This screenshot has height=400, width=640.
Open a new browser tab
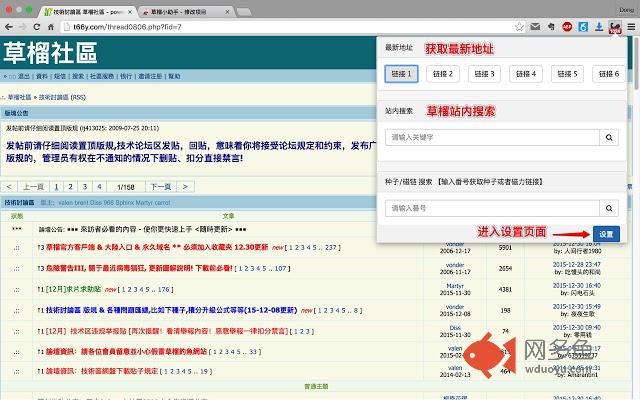click(244, 12)
